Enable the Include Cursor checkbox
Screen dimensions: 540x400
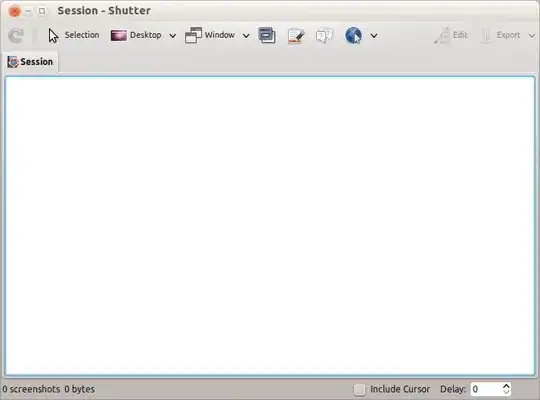coord(359,390)
